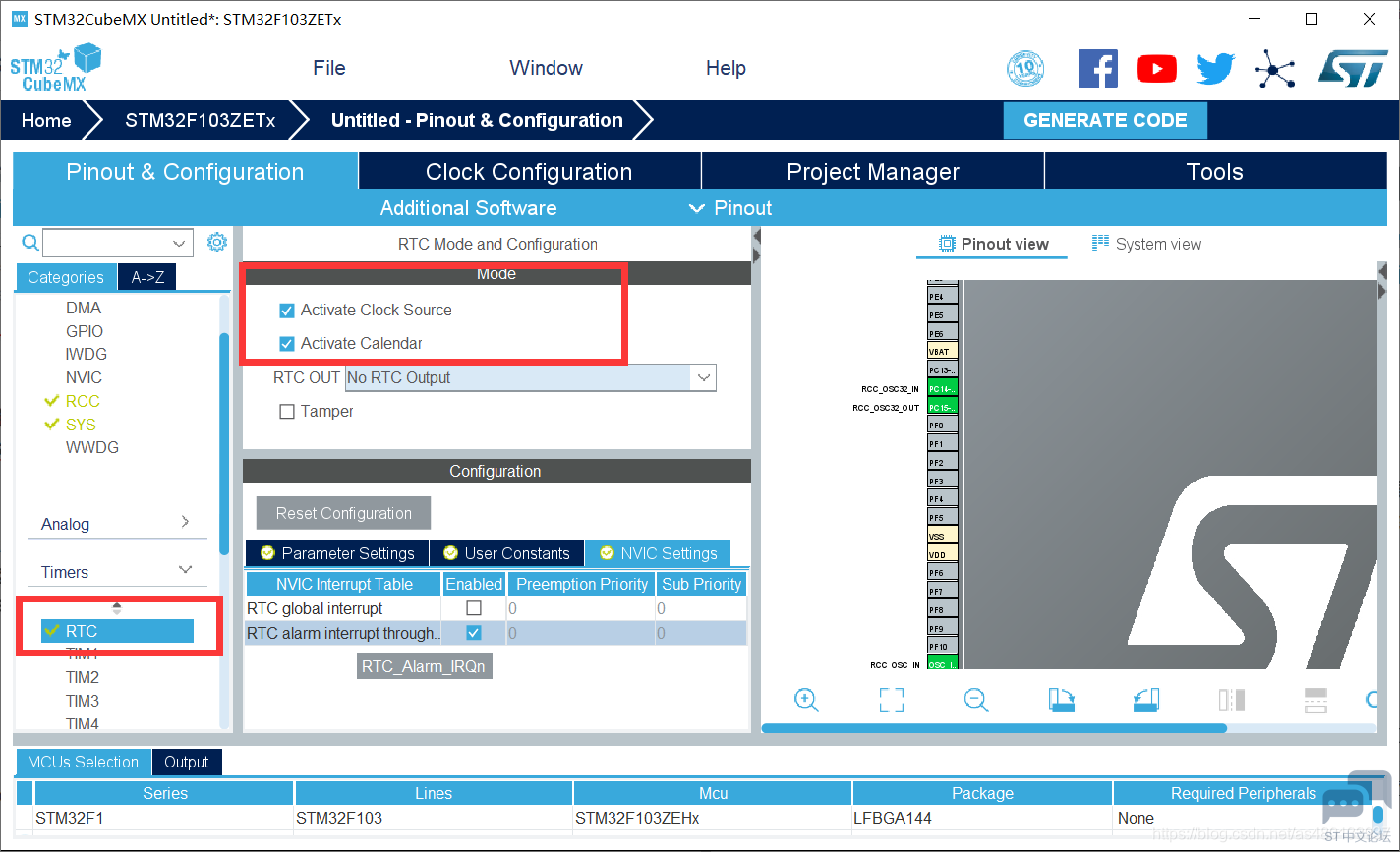Image resolution: width=1400 pixels, height=852 pixels.
Task: Switch to the Project Manager tab
Action: (x=873, y=171)
